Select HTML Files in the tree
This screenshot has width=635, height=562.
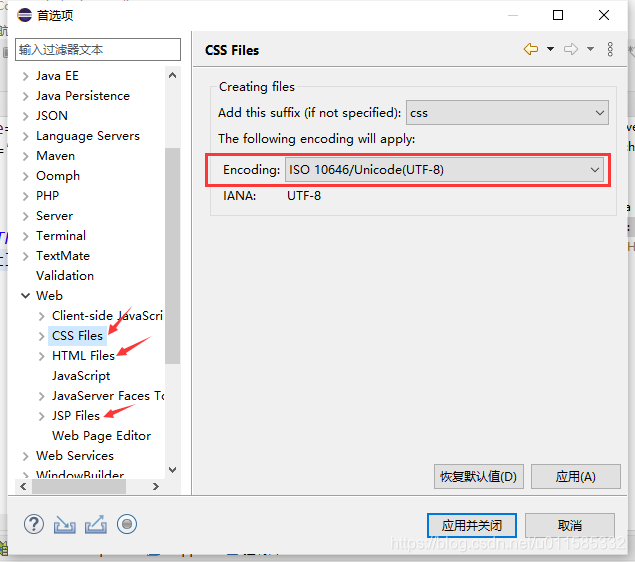tap(83, 356)
